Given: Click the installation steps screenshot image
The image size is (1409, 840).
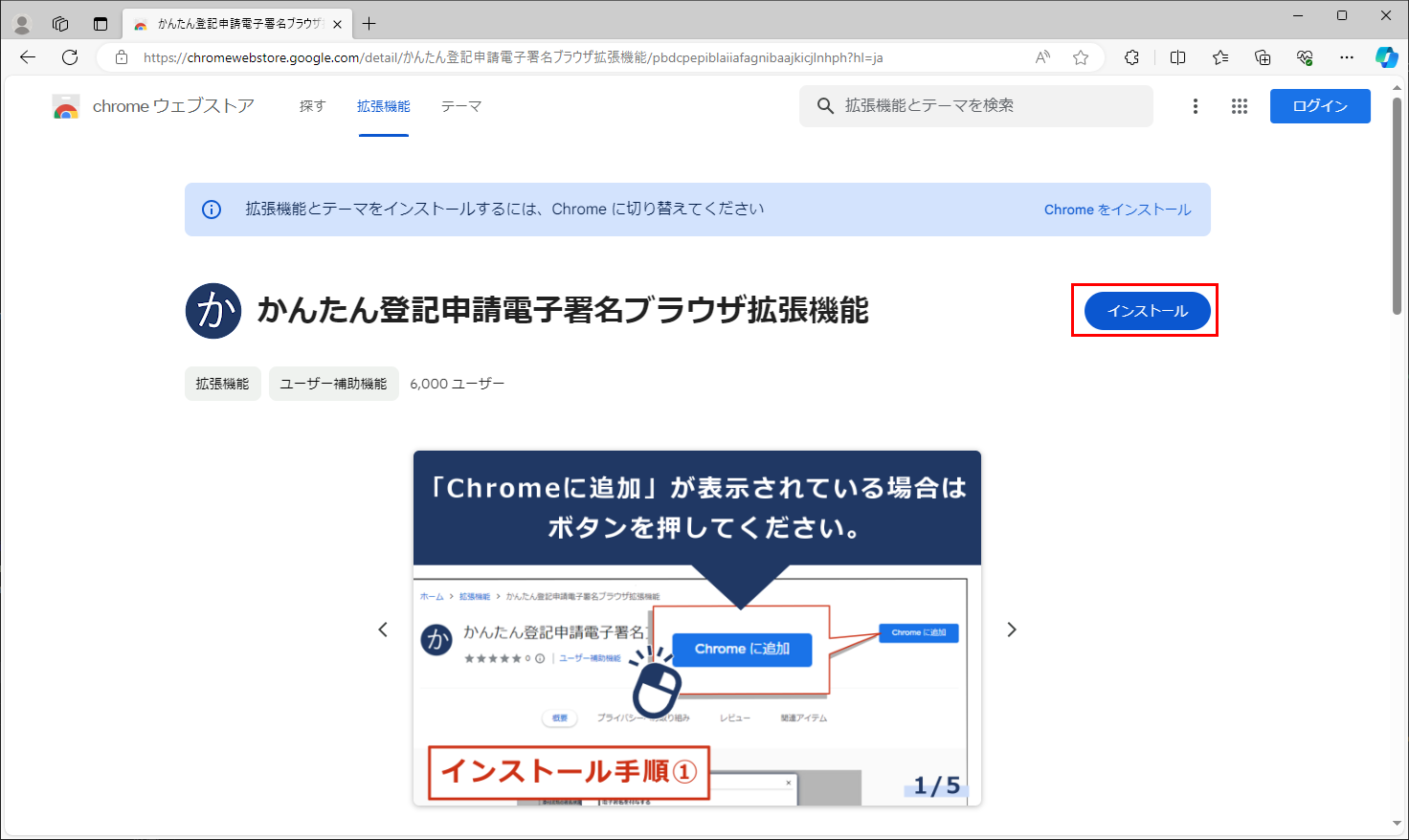Looking at the screenshot, I should point(697,629).
